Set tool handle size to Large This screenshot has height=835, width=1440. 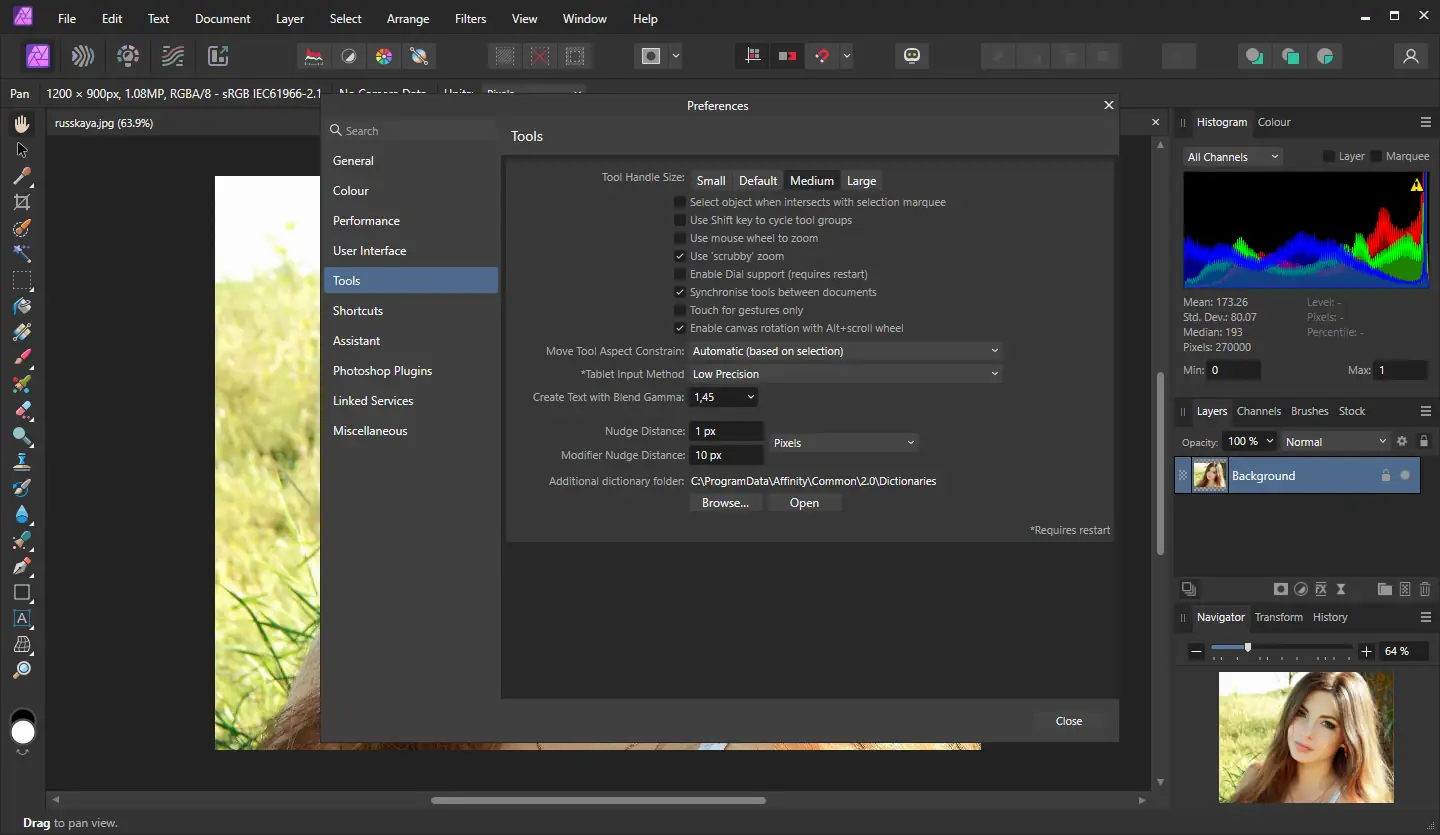tap(861, 181)
